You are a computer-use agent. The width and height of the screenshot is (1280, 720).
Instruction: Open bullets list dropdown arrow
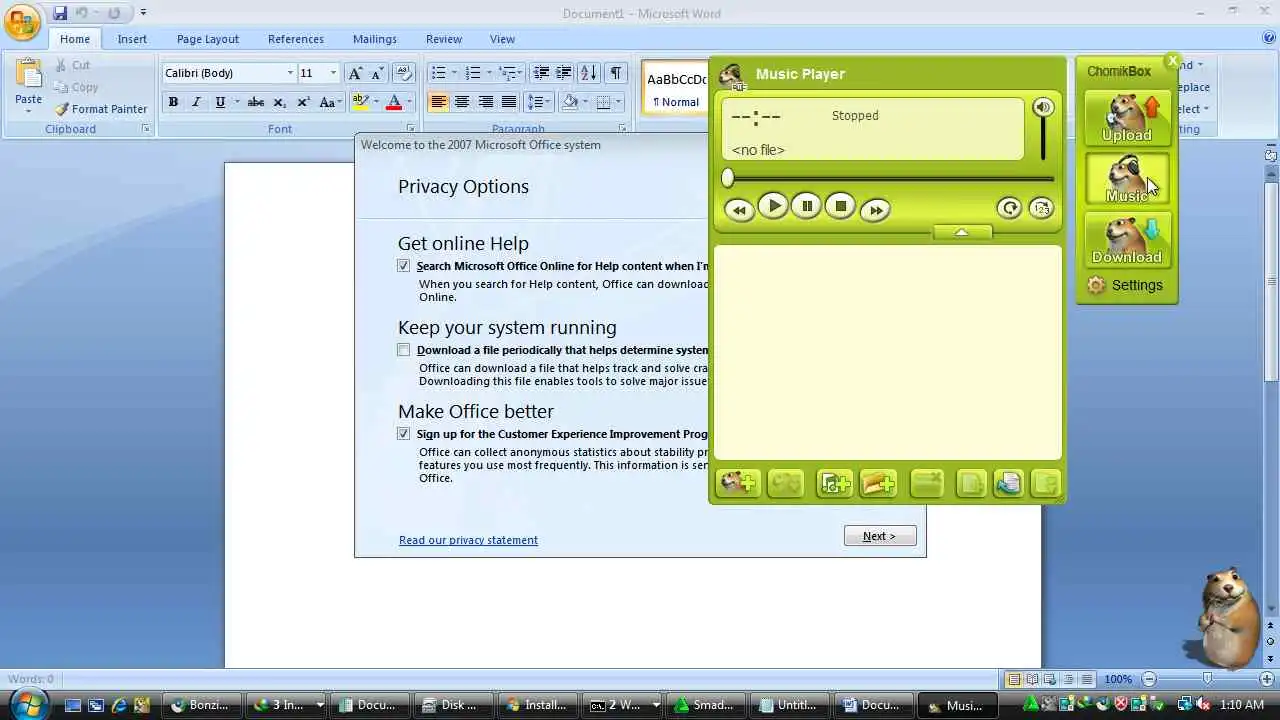tap(454, 73)
